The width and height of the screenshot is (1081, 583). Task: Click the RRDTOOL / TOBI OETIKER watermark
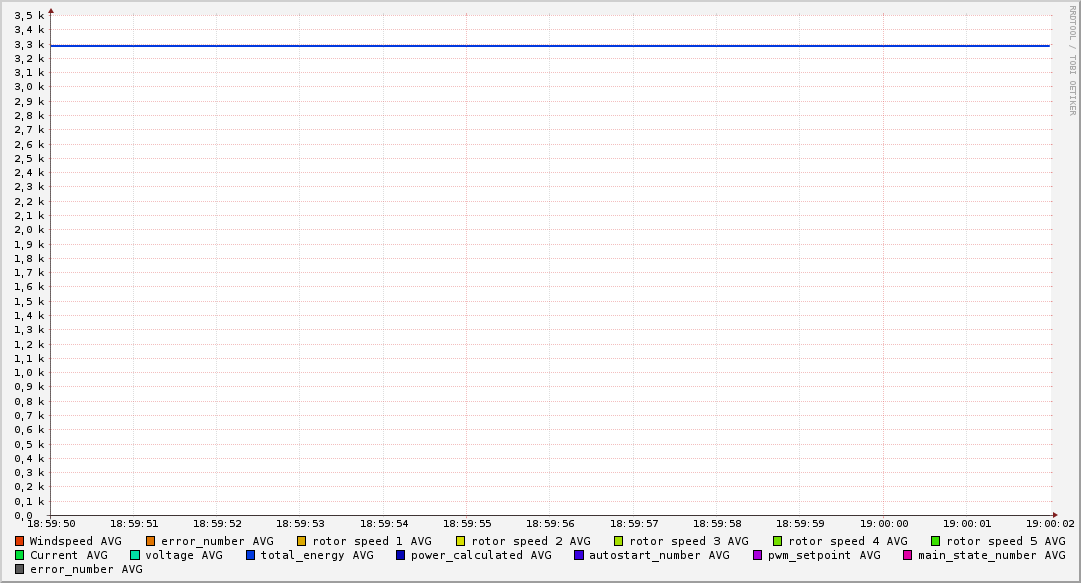tap(1072, 60)
